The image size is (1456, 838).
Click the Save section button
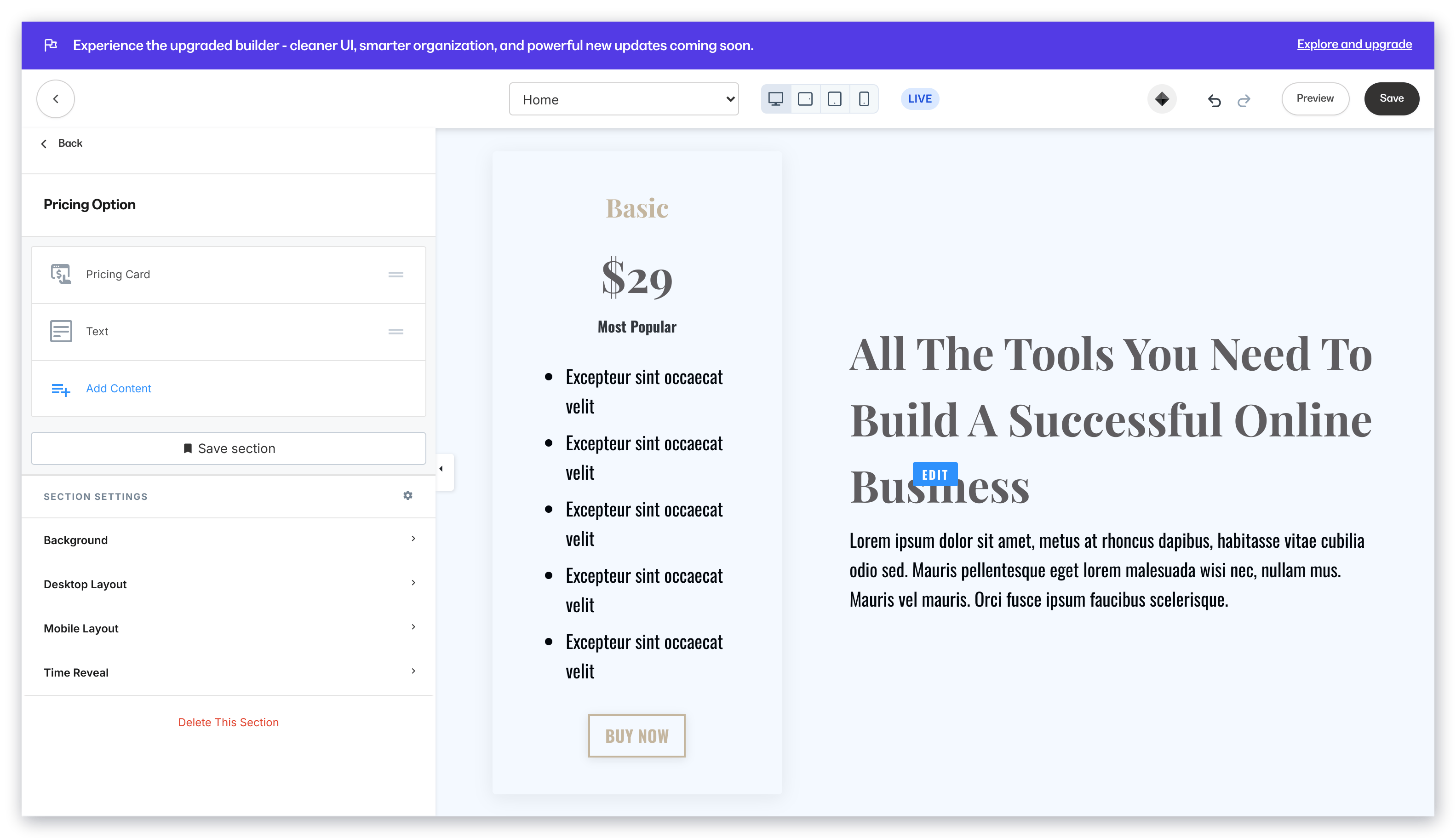pos(229,448)
